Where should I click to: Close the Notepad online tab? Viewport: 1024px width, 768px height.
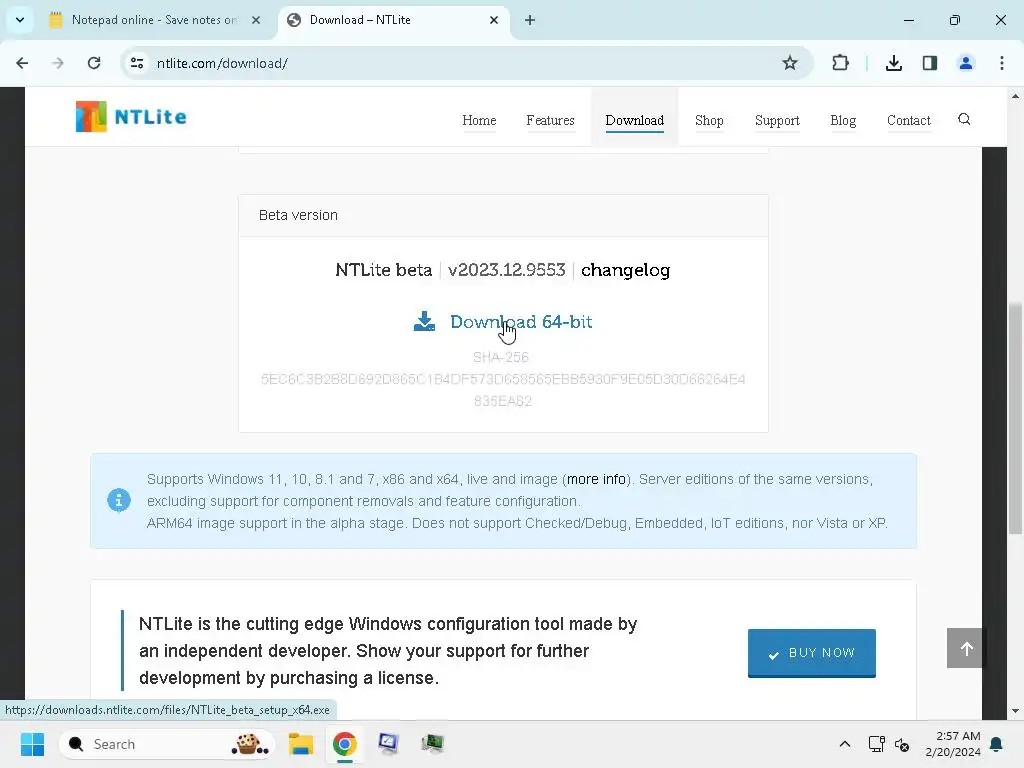point(256,20)
